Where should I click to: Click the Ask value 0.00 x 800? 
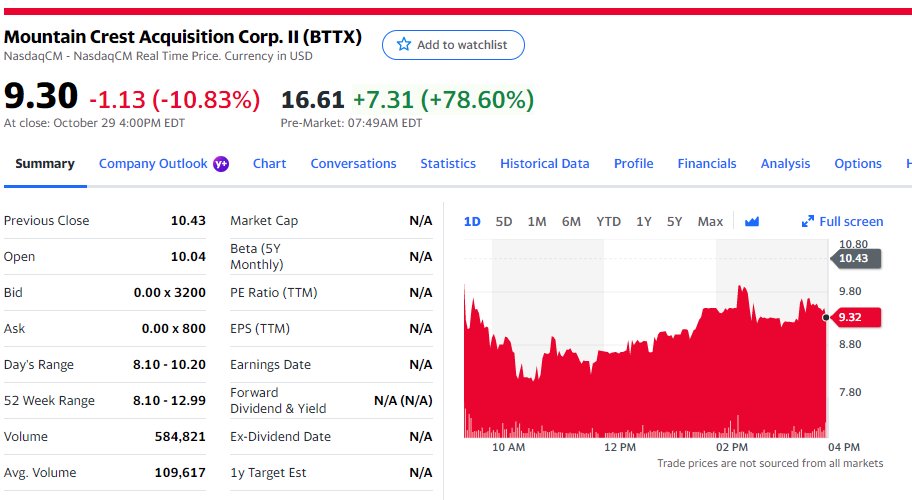[173, 329]
